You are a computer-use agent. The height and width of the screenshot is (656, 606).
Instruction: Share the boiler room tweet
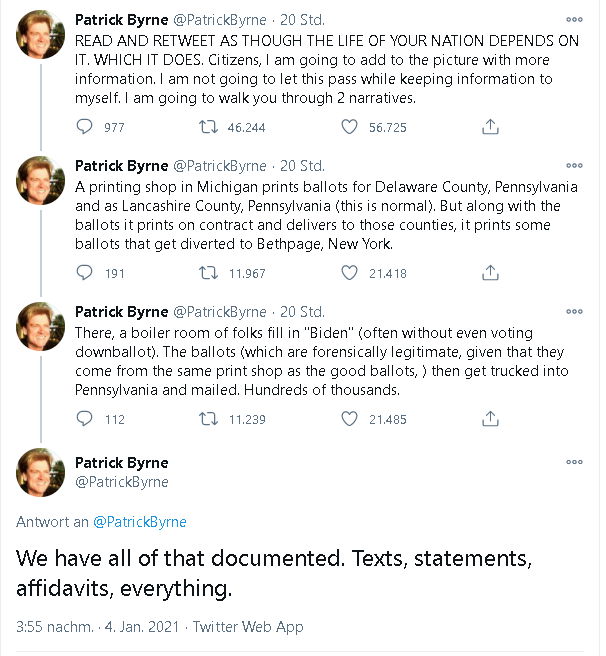[490, 419]
